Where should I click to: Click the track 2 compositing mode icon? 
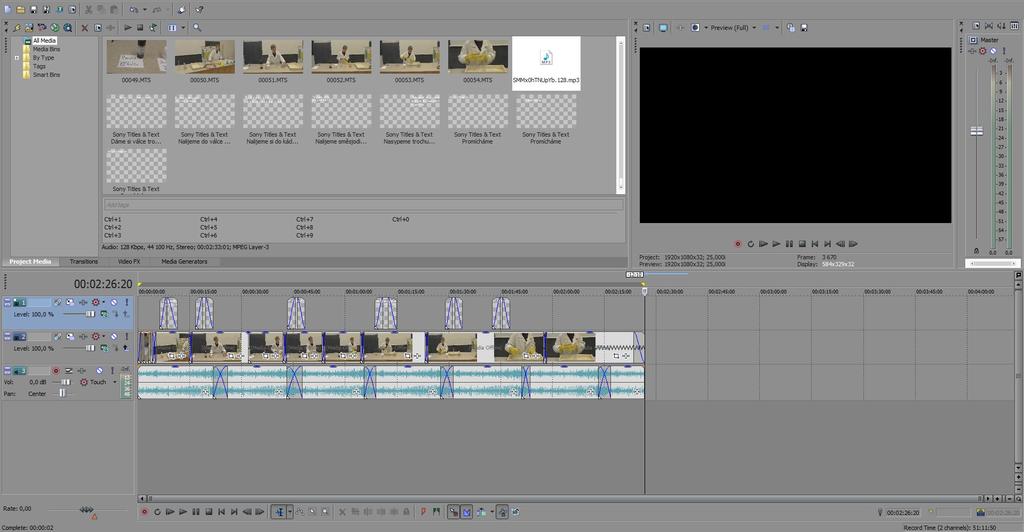coord(104,349)
